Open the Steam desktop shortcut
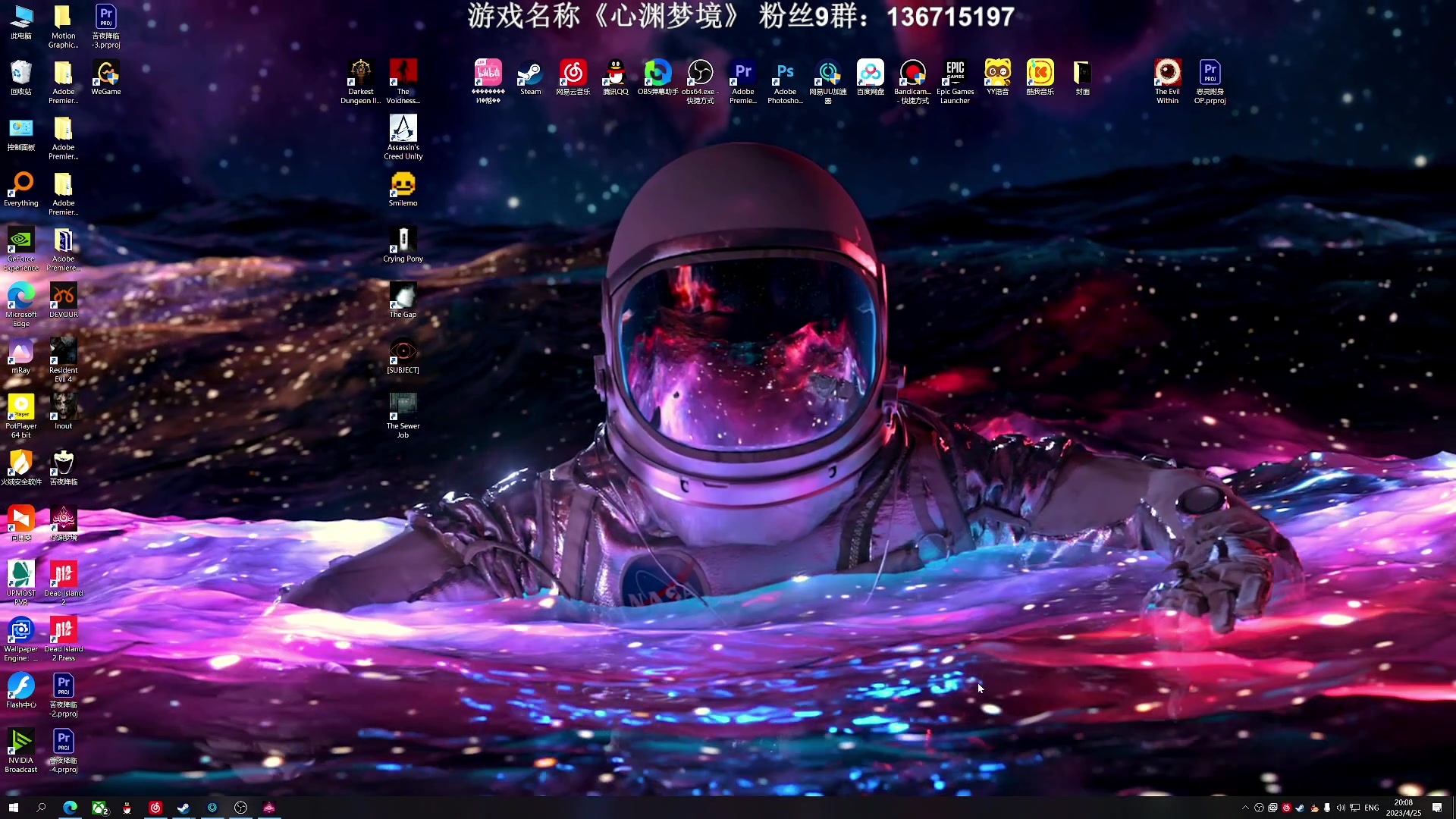Screen dimensions: 1456x819 [530, 78]
